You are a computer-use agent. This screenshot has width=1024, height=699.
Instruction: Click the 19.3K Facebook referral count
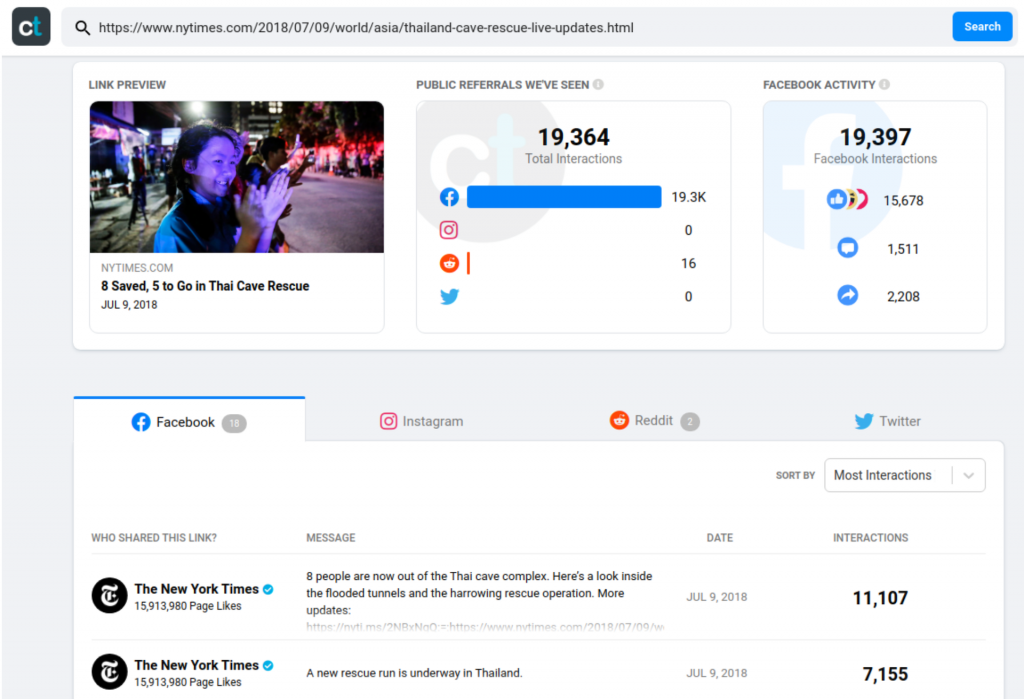[x=689, y=197]
